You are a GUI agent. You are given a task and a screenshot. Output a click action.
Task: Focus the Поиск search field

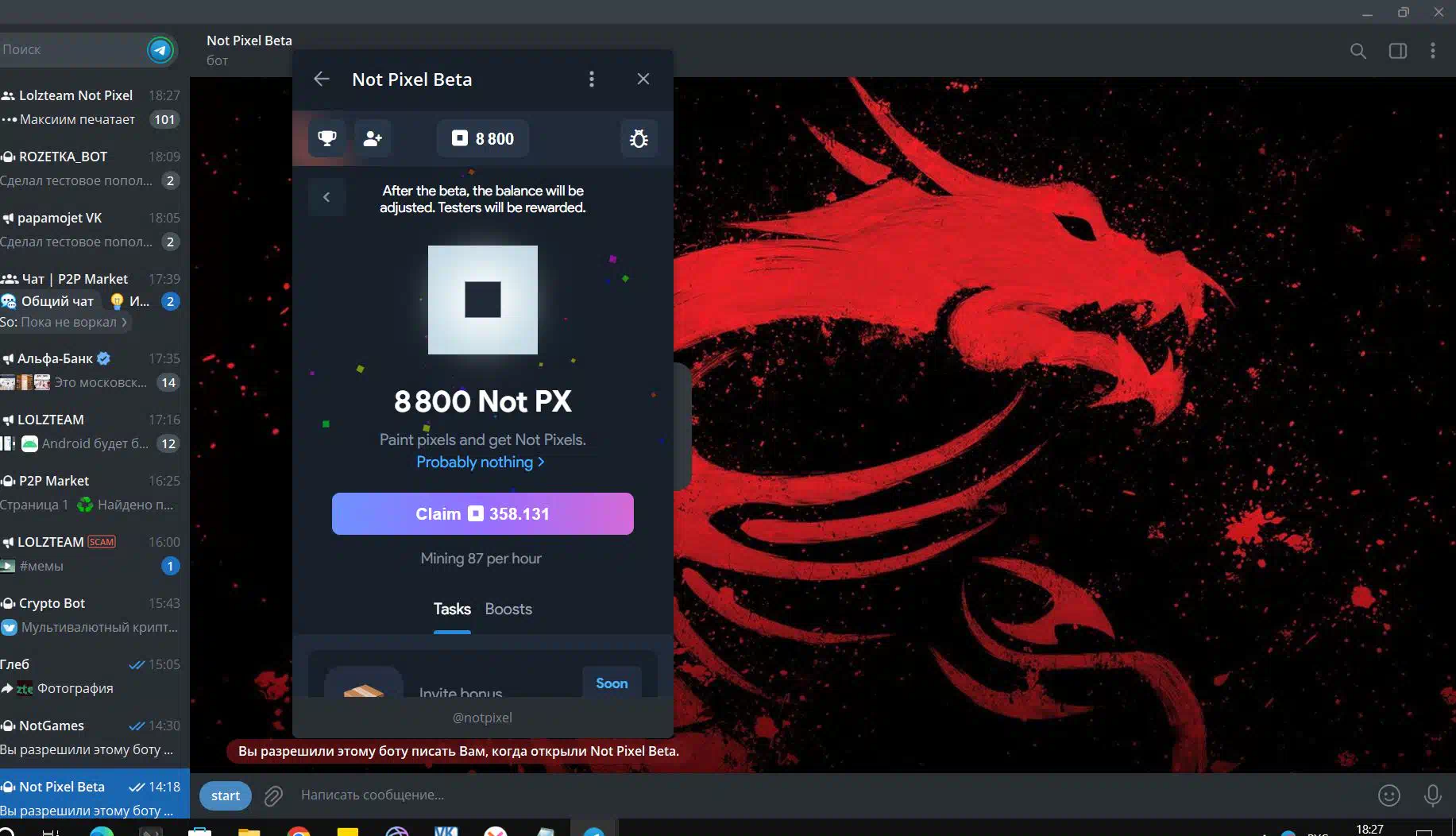[x=71, y=49]
